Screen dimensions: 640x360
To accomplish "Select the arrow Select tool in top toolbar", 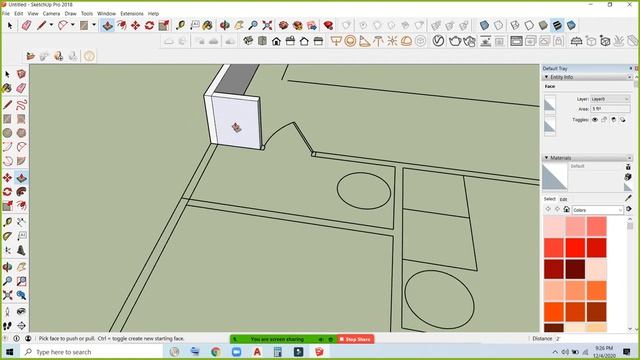I will 10,26.
